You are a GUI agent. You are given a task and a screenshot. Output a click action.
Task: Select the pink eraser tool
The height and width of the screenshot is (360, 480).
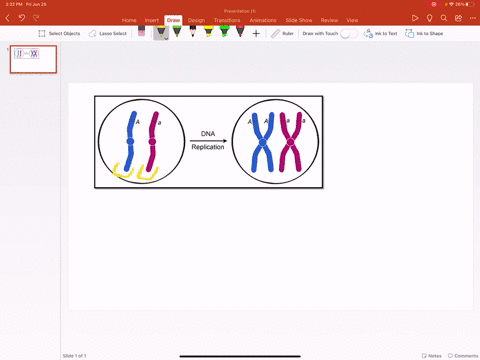click(141, 31)
